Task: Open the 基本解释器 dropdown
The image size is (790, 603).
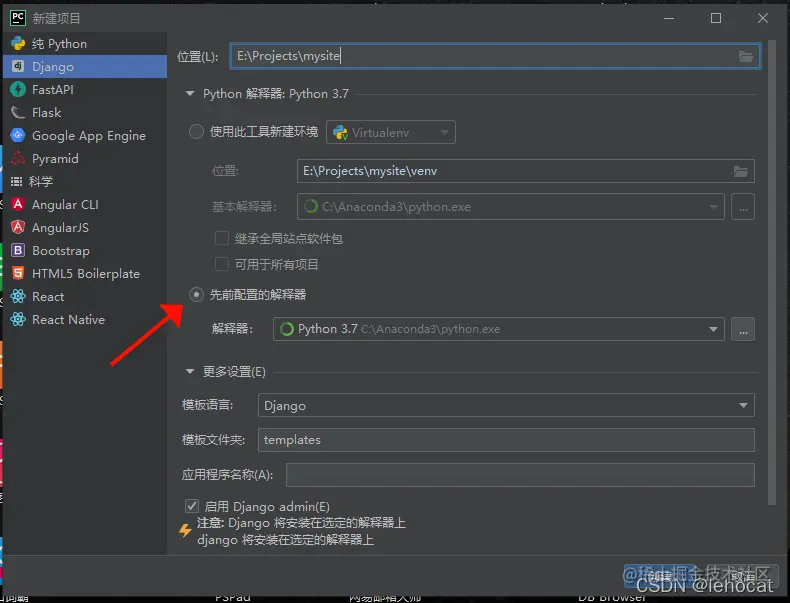Action: pyautogui.click(x=511, y=207)
